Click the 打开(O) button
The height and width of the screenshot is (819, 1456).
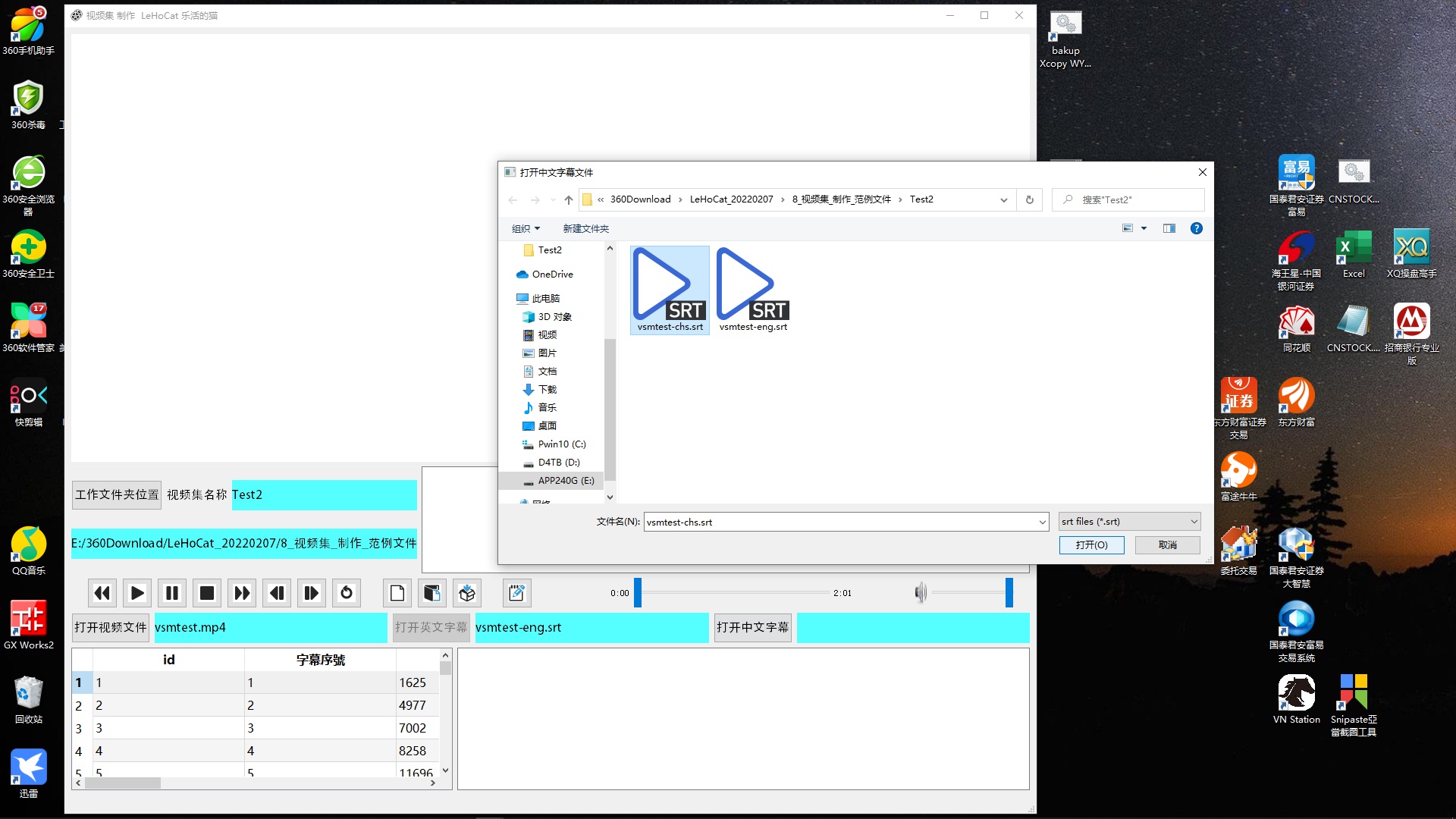click(x=1091, y=545)
